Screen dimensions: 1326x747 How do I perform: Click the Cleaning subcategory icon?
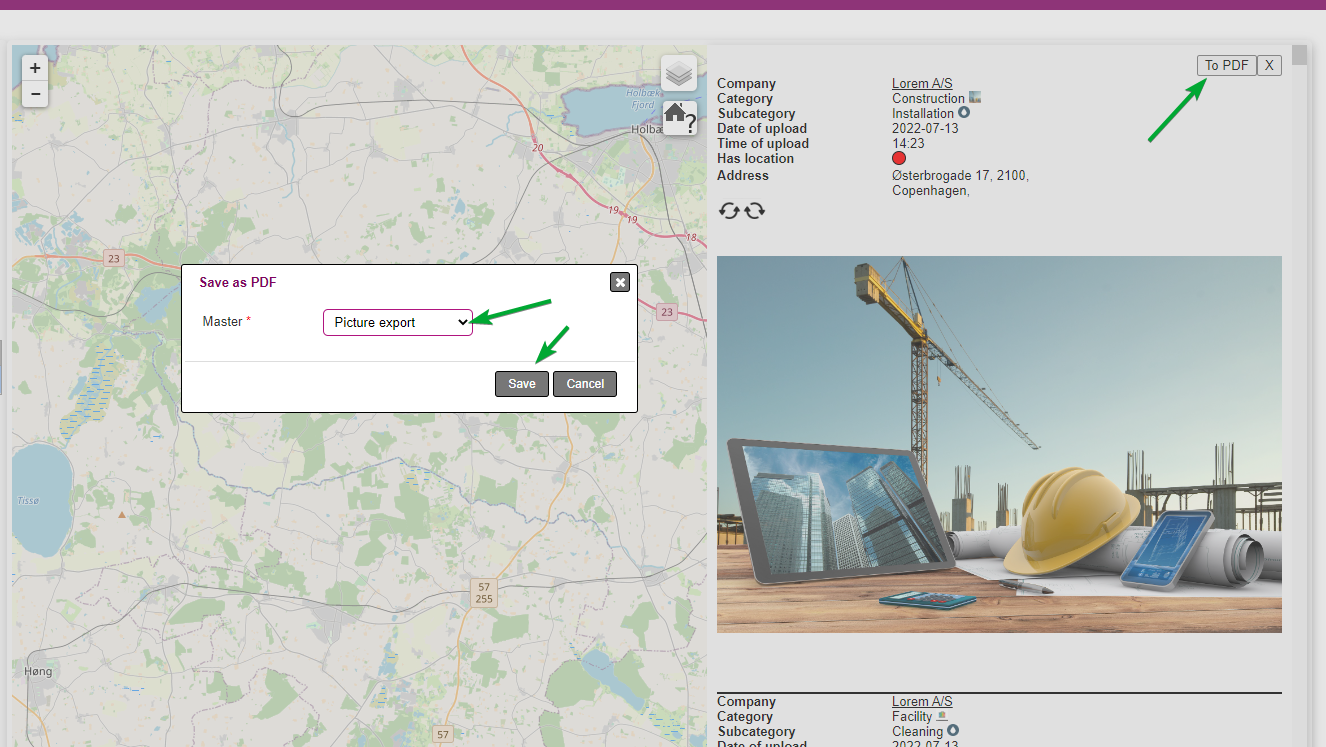(x=953, y=731)
